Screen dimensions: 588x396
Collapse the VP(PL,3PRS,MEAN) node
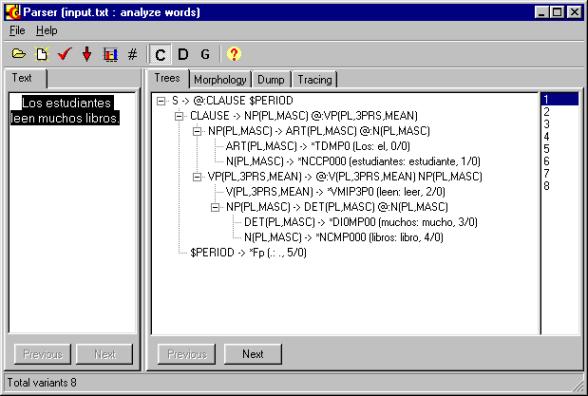197,177
